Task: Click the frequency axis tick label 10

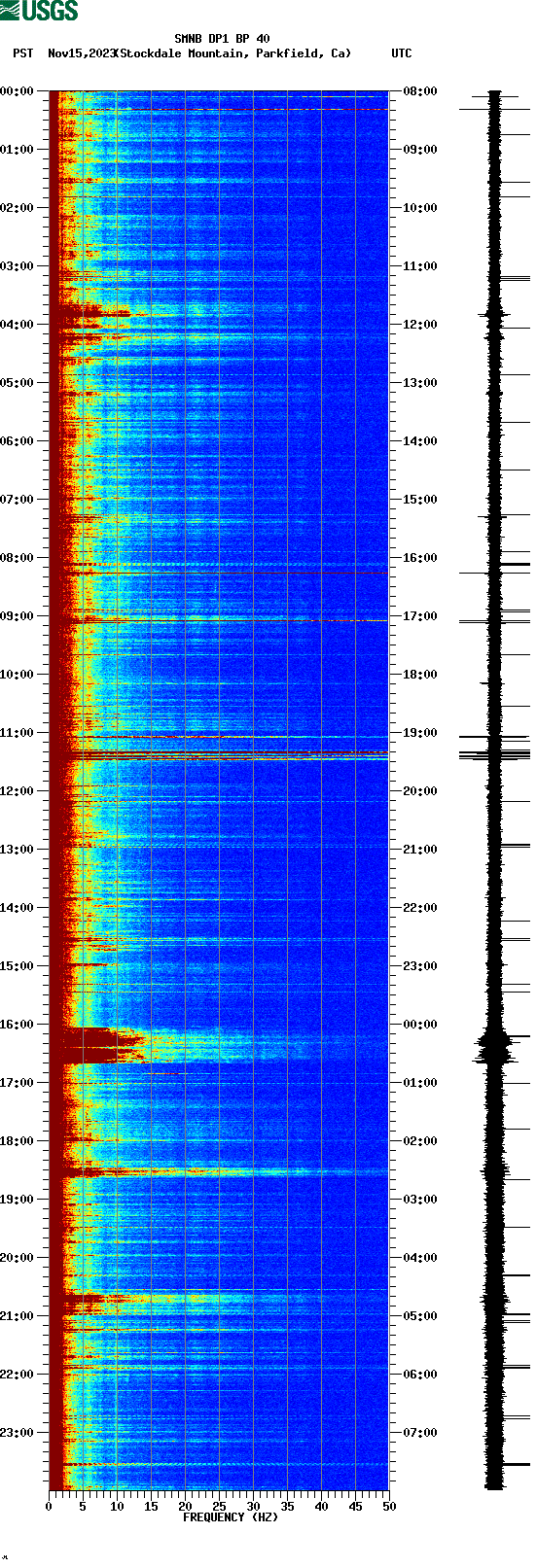Action: (x=117, y=1507)
